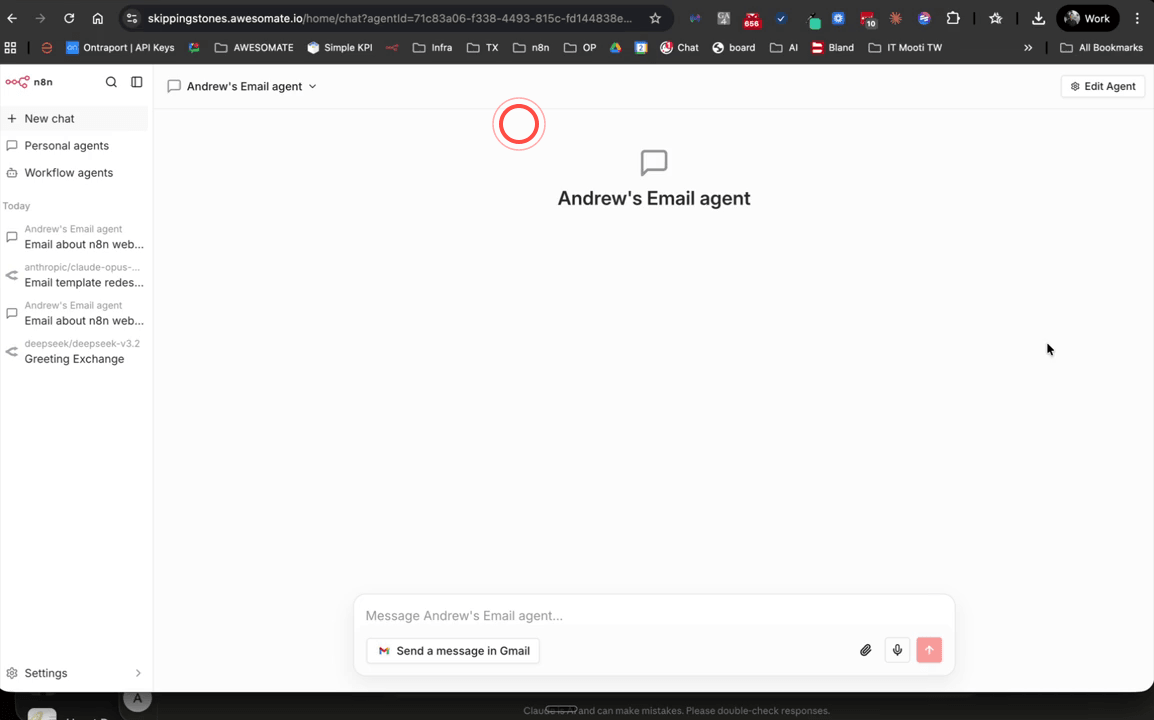Open the Andrew's Email agent dropdown
This screenshot has height=720, width=1154.
313,86
